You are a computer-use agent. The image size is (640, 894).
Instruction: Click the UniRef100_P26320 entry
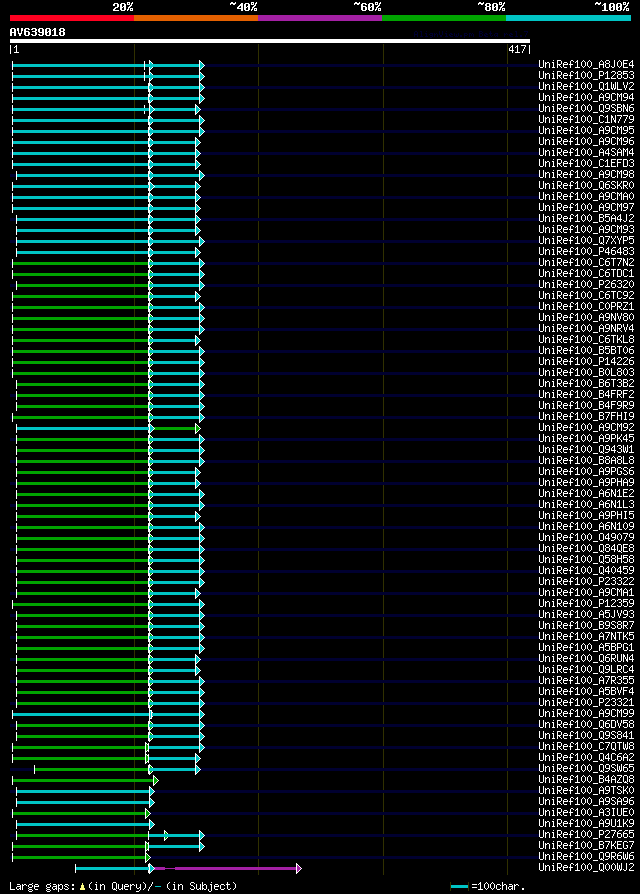(586, 284)
